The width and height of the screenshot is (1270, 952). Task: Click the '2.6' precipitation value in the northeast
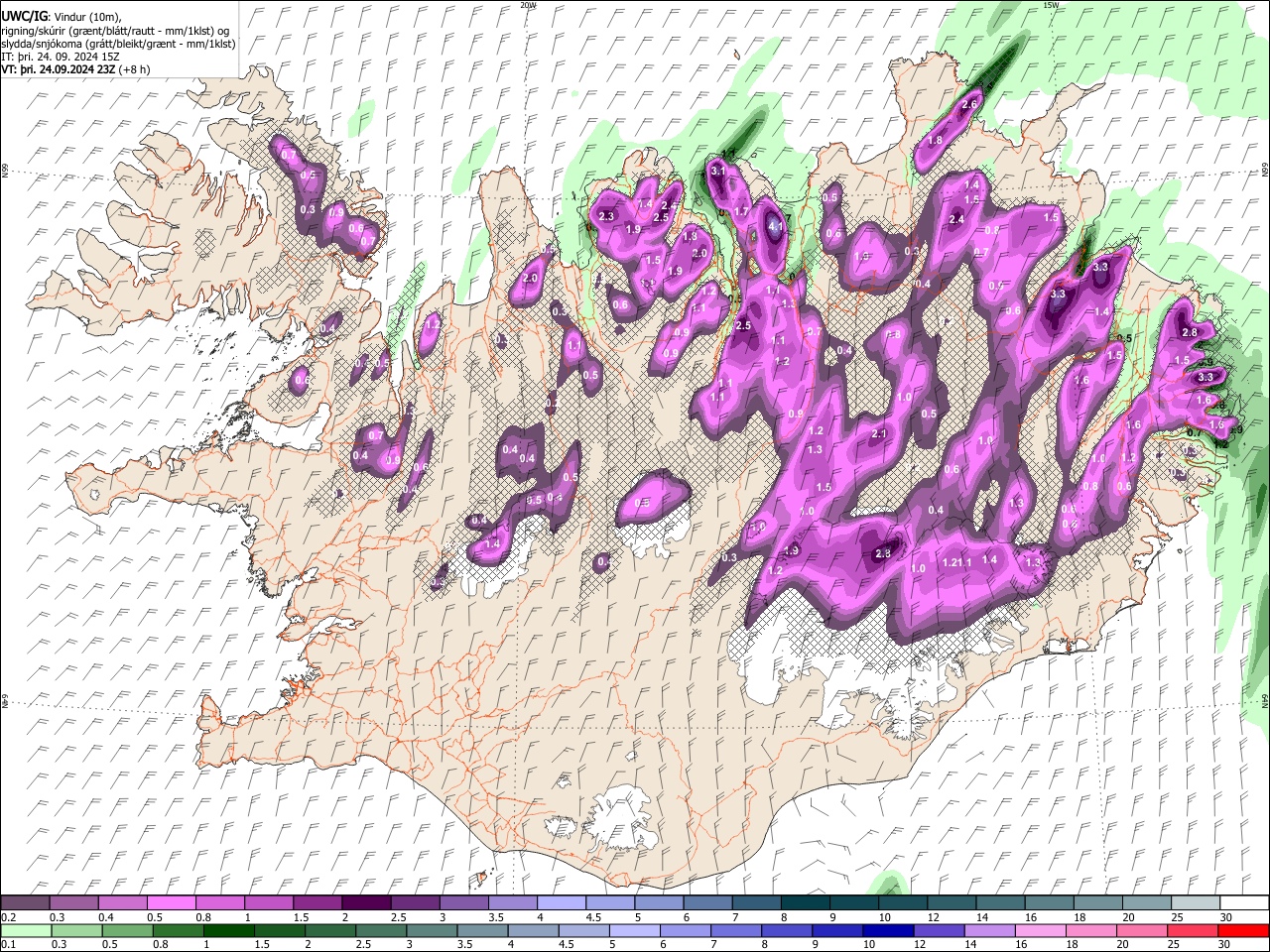969,105
